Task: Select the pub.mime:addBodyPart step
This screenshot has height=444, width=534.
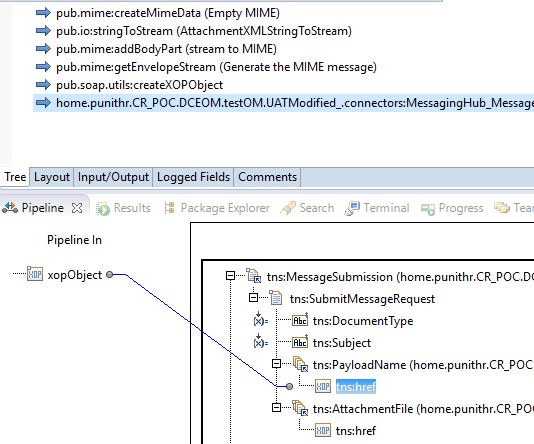Action: tap(166, 49)
